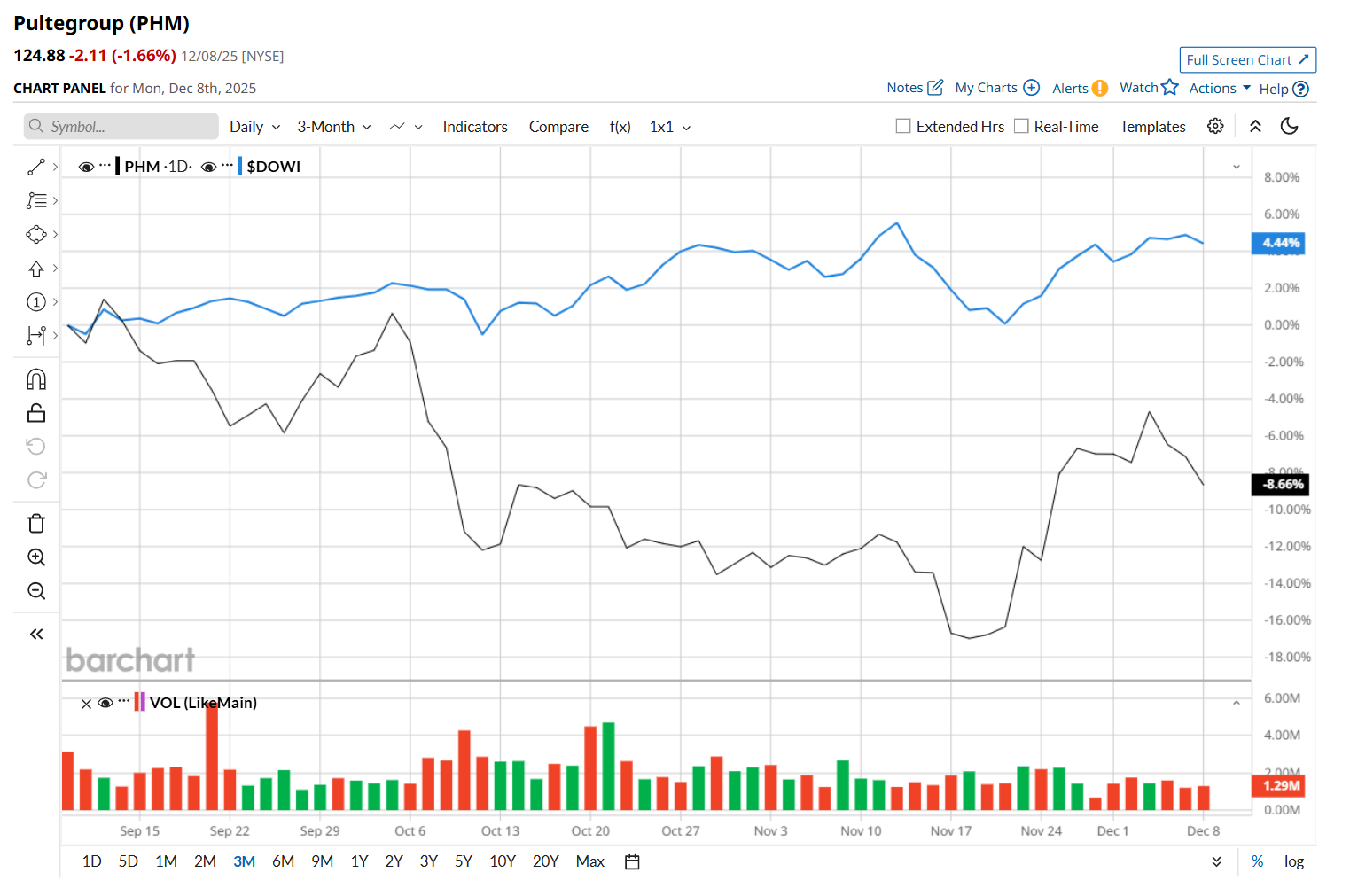Open the 1x1 grid layout dropdown
Image resolution: width=1350 pixels, height=896 pixels.
(670, 127)
